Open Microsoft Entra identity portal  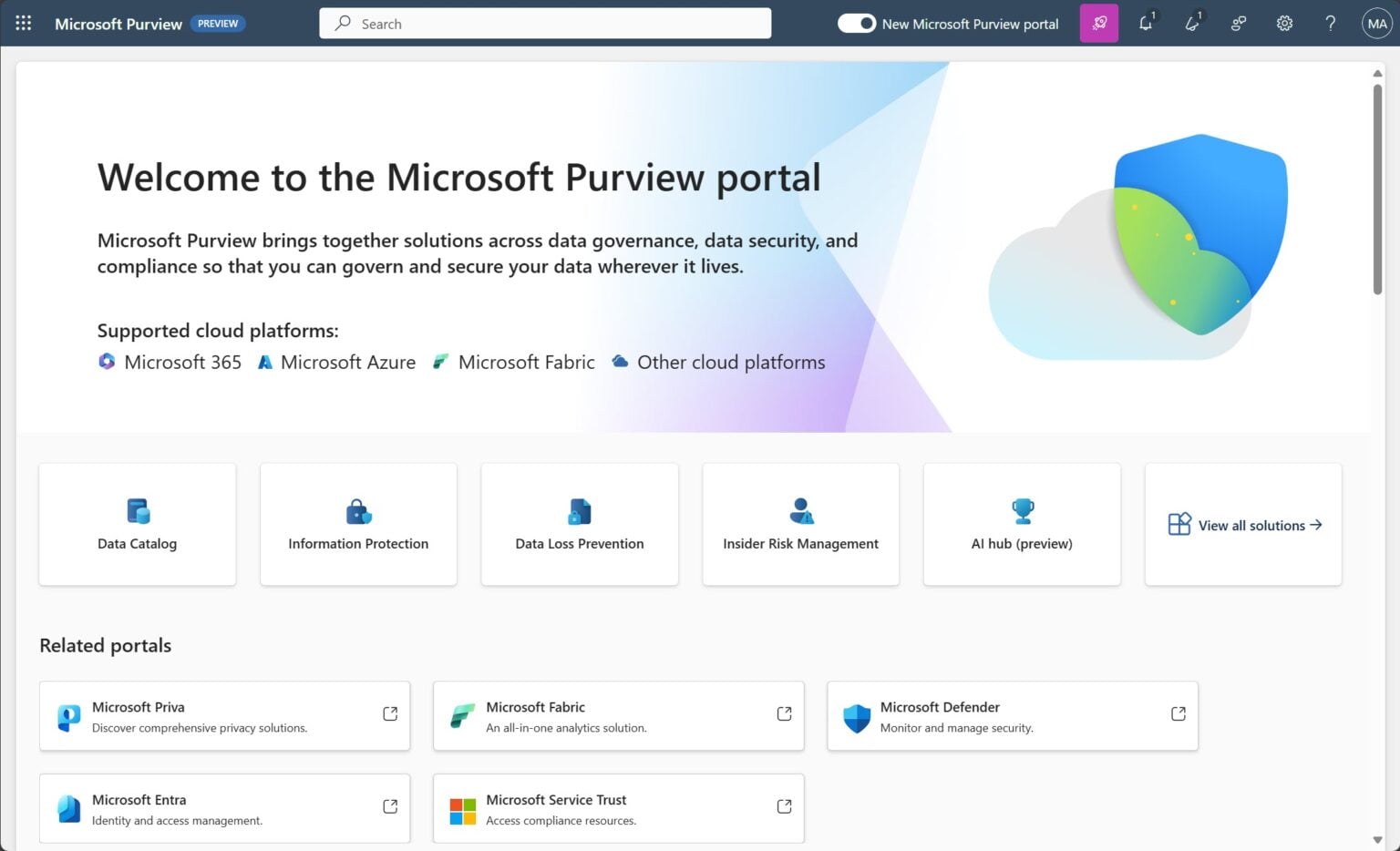pyautogui.click(x=224, y=808)
